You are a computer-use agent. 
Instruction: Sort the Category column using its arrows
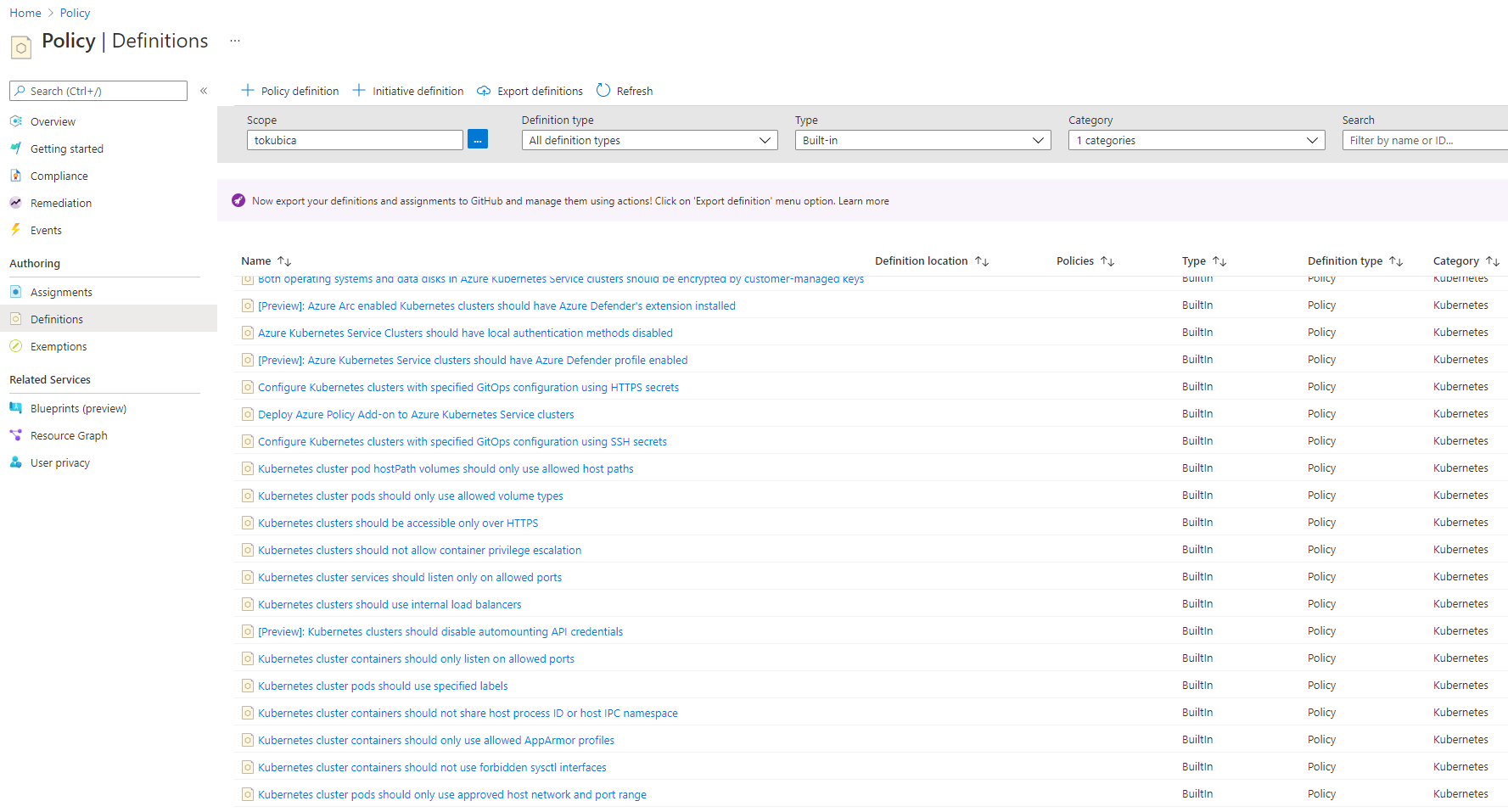click(x=1493, y=261)
